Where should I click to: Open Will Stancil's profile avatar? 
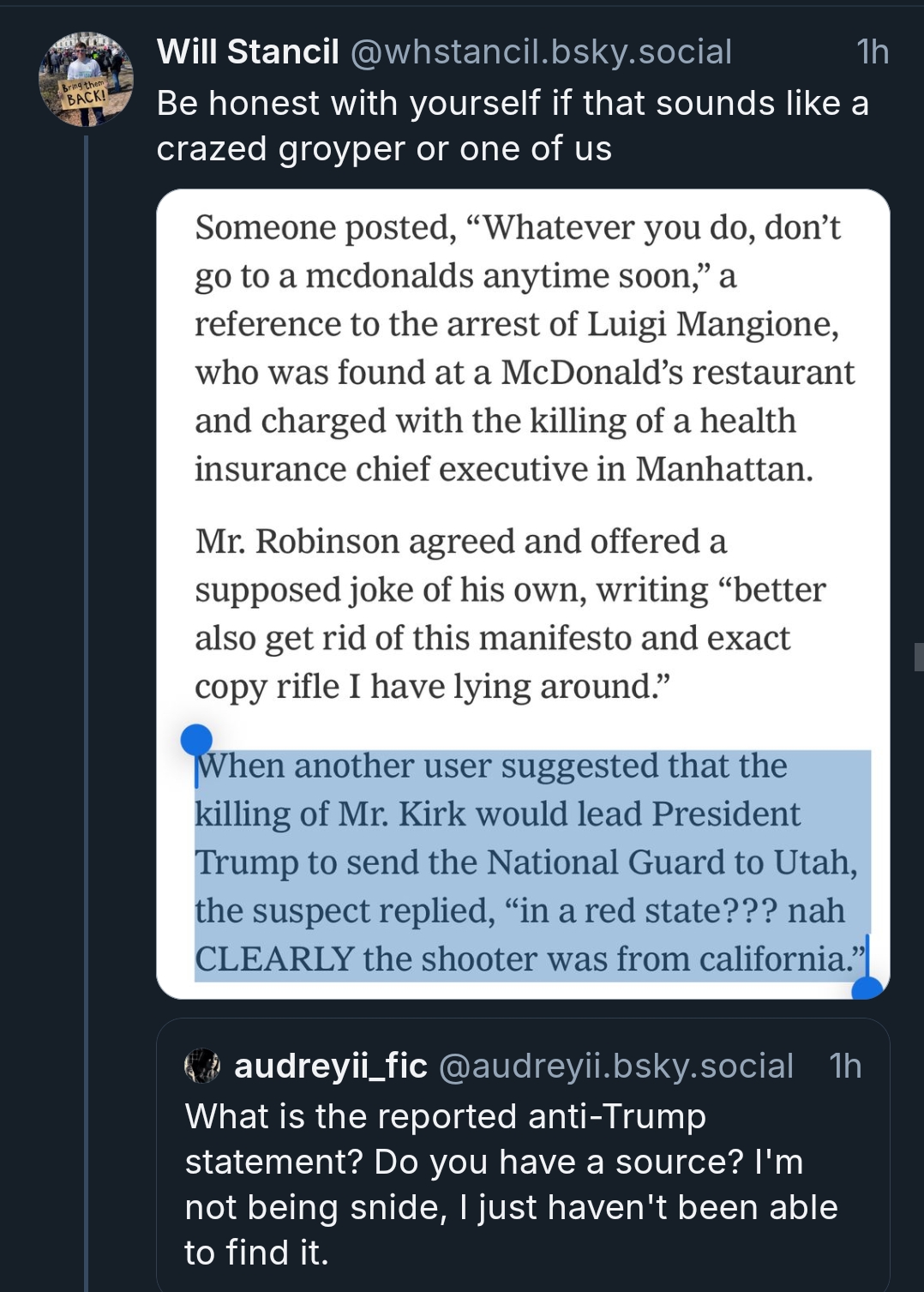[86, 80]
